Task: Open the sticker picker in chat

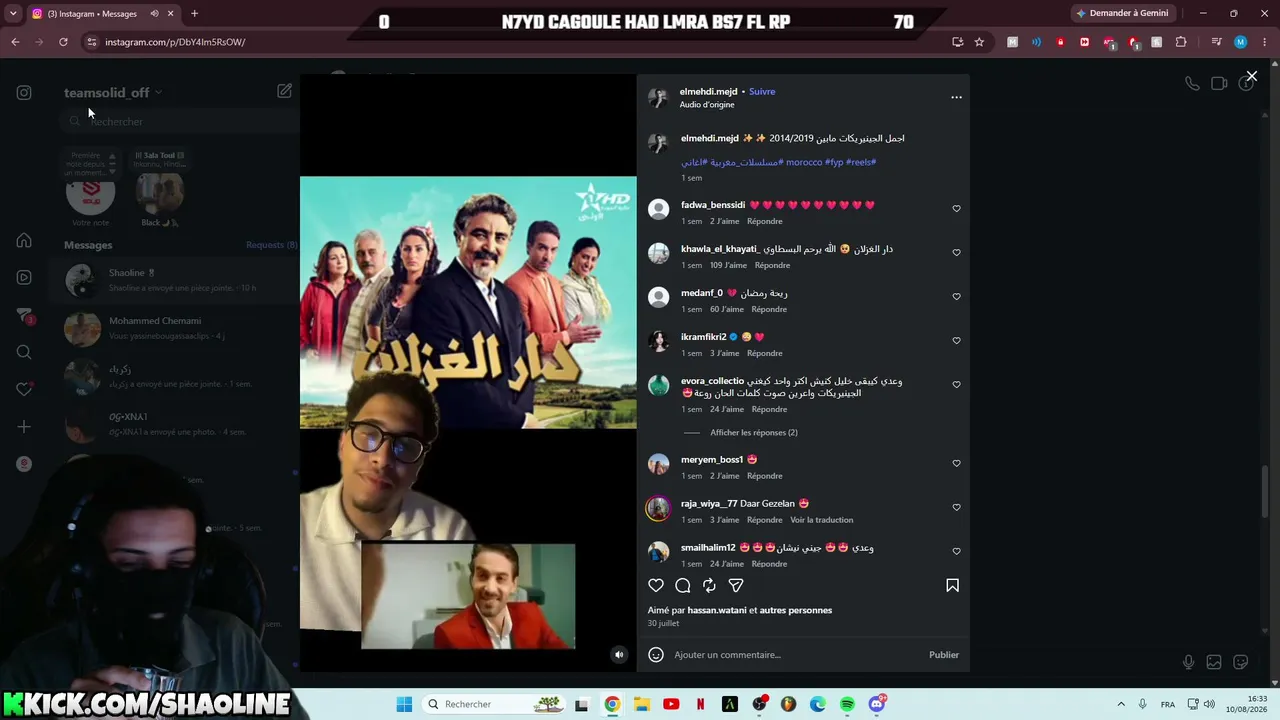Action: (x=1241, y=662)
